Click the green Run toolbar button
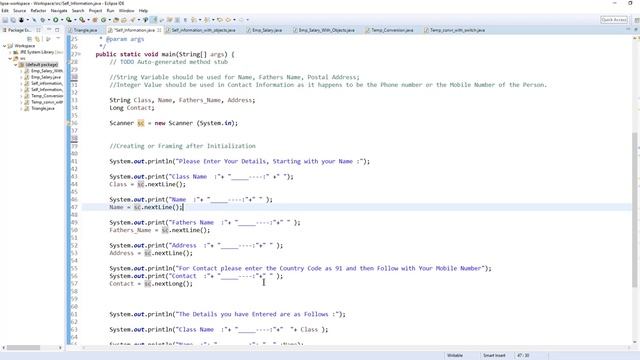The width and height of the screenshot is (640, 360). tap(56, 20)
